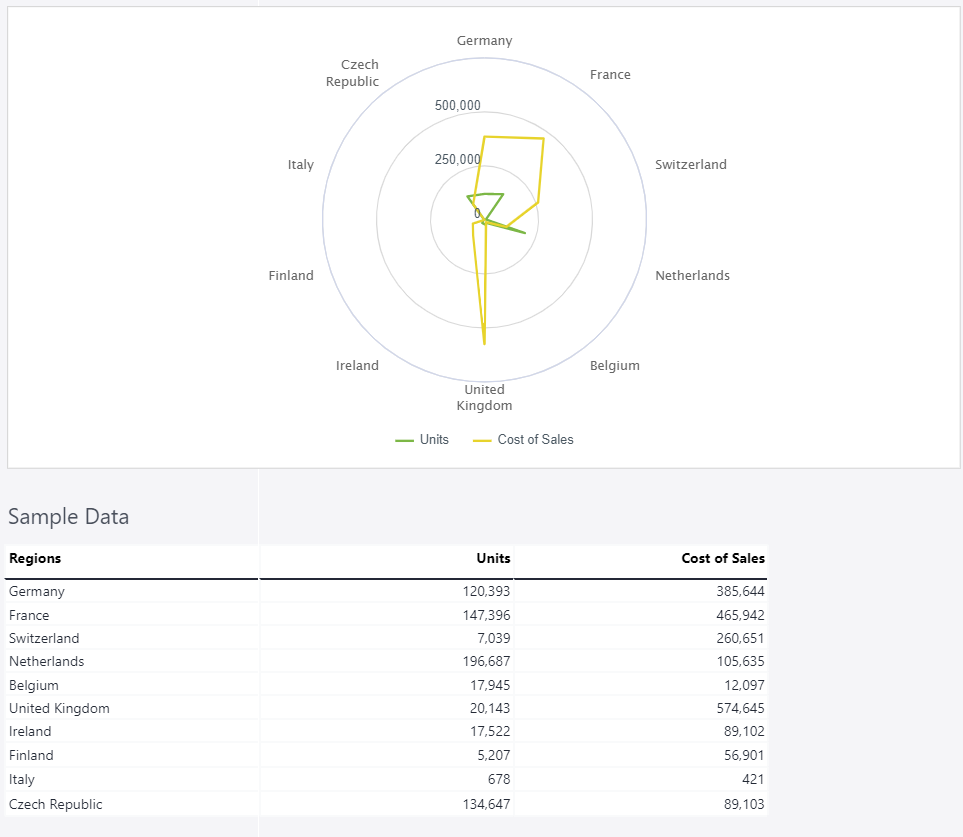
Task: Click the Czech Republic axis label on chart
Action: point(353,73)
